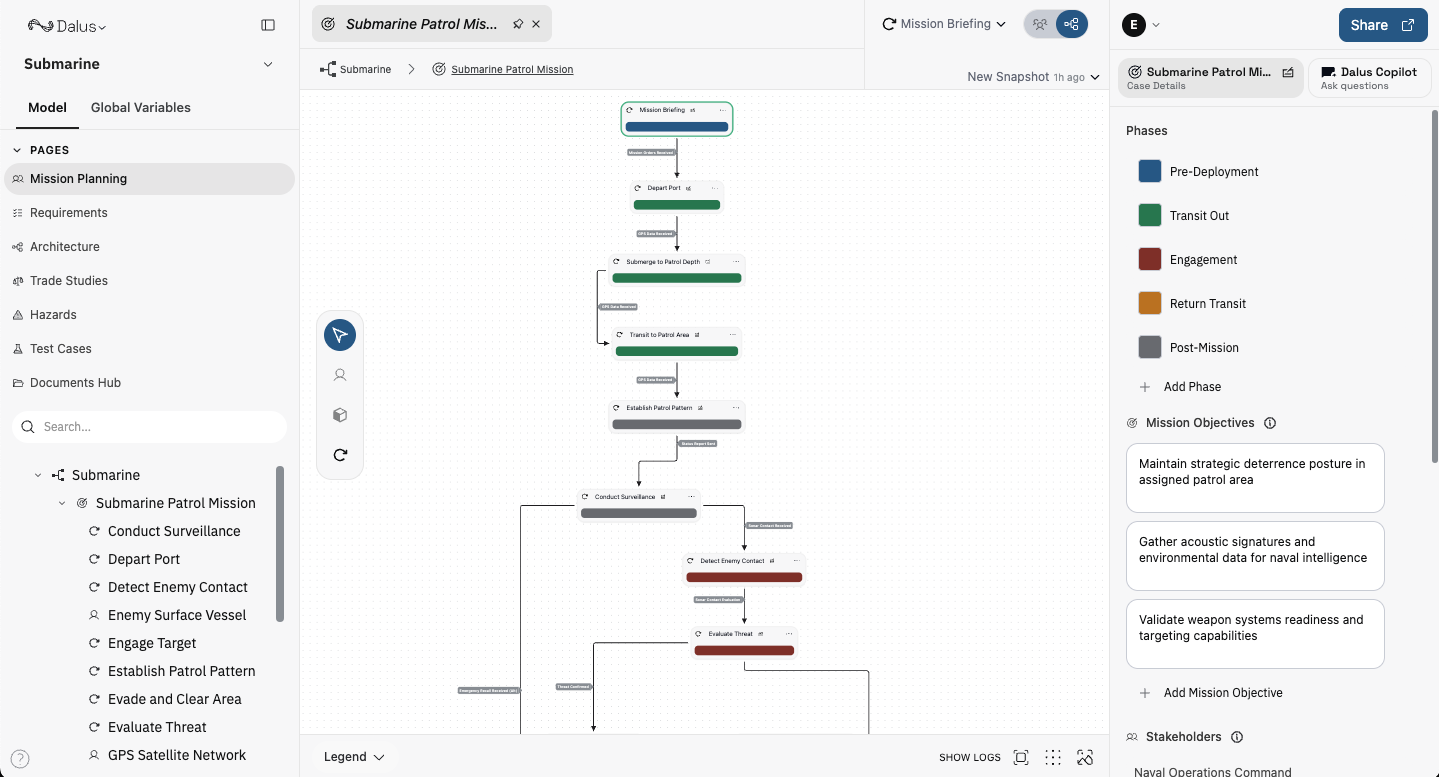1439x777 pixels.
Task: Select the actor person tool
Action: click(x=340, y=375)
